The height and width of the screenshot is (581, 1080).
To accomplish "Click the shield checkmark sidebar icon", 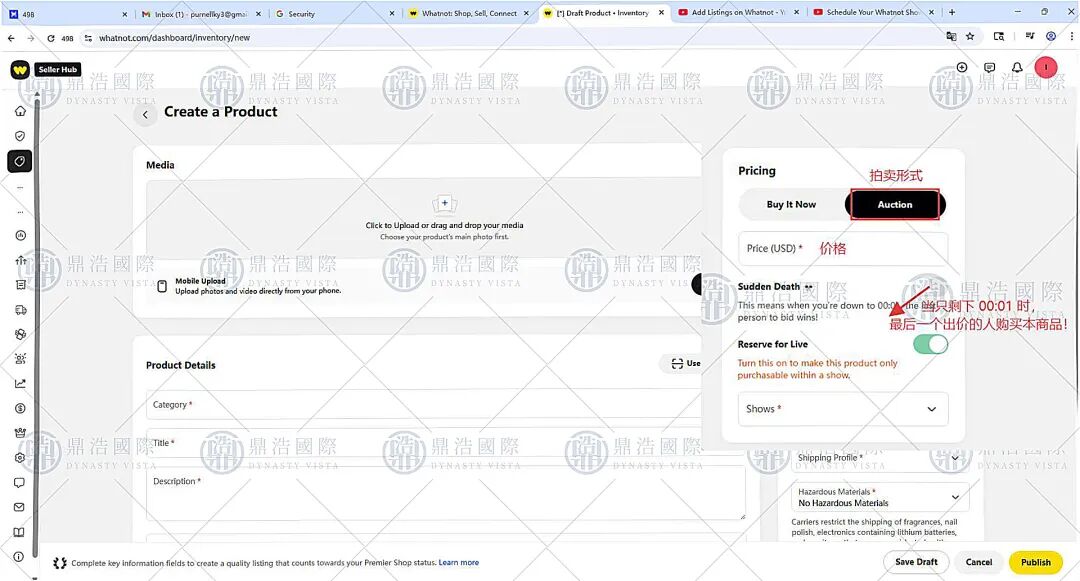I will [x=20, y=136].
